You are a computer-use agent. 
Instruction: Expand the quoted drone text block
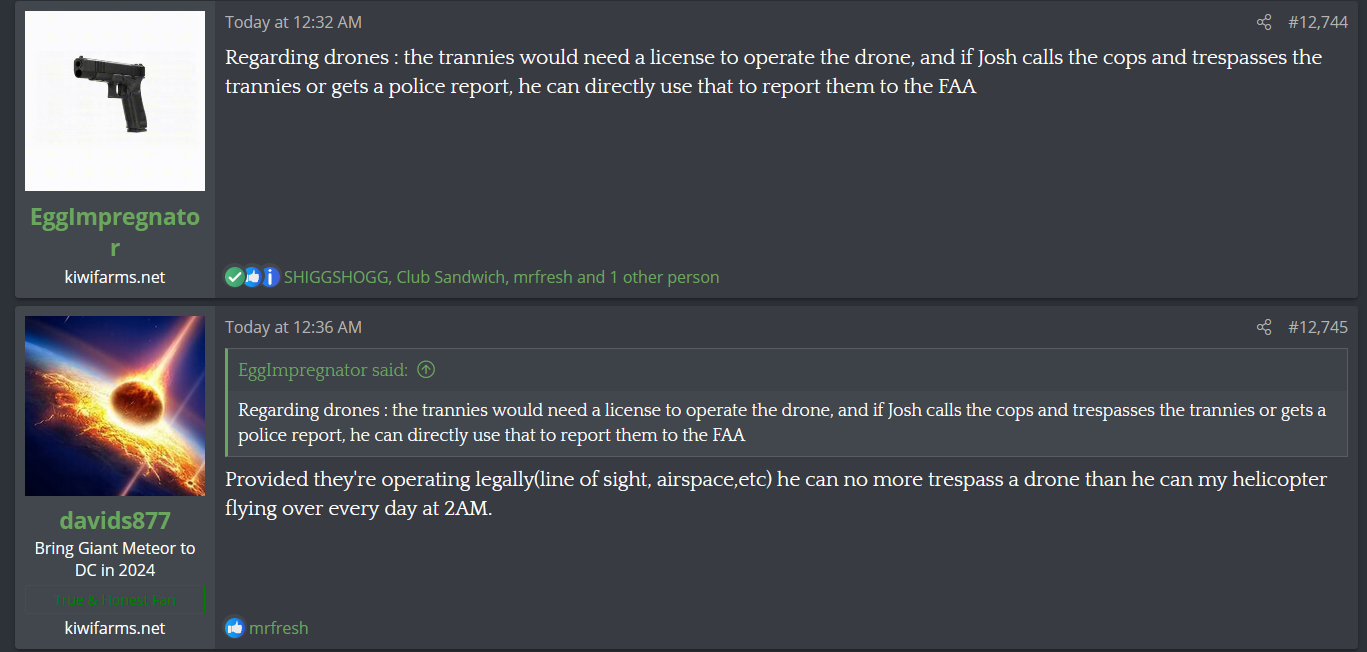tap(786, 423)
